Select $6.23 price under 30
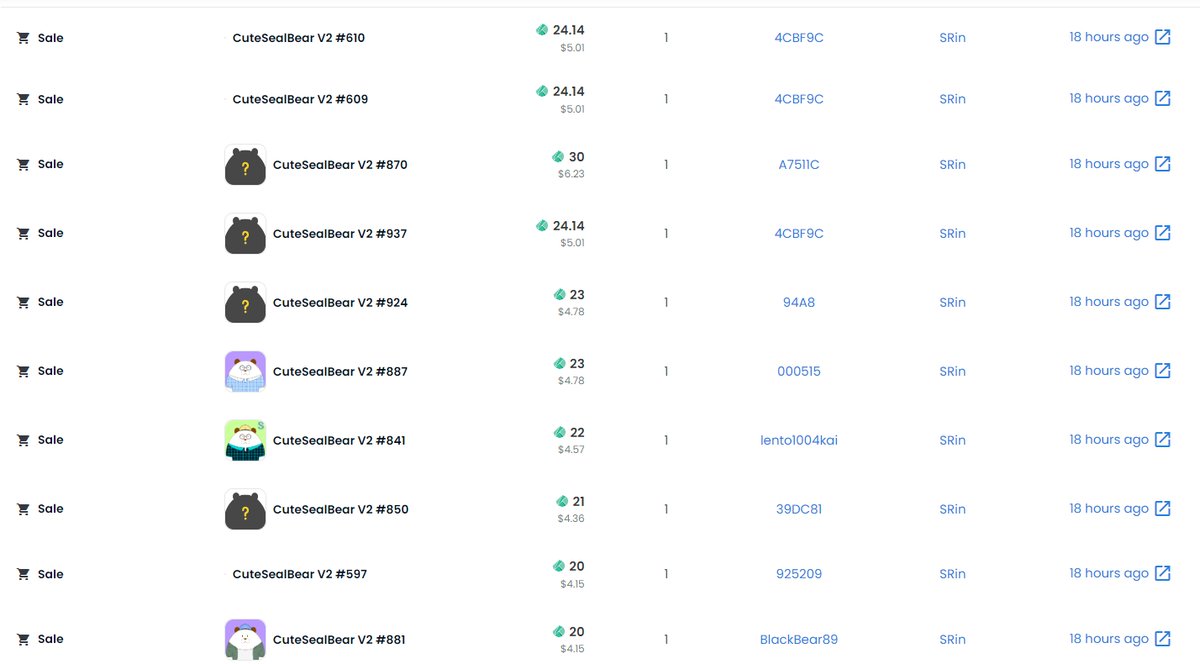The height and width of the screenshot is (664, 1200). (x=571, y=174)
